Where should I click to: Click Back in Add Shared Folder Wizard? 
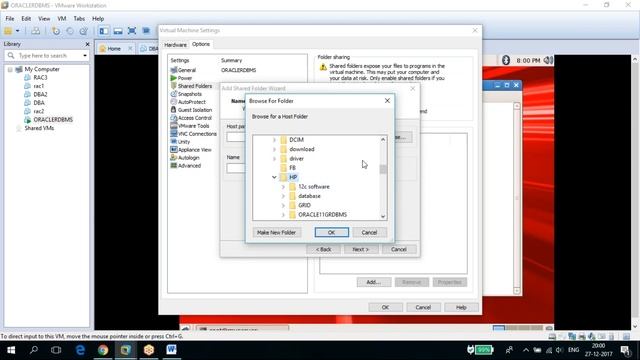coord(323,249)
